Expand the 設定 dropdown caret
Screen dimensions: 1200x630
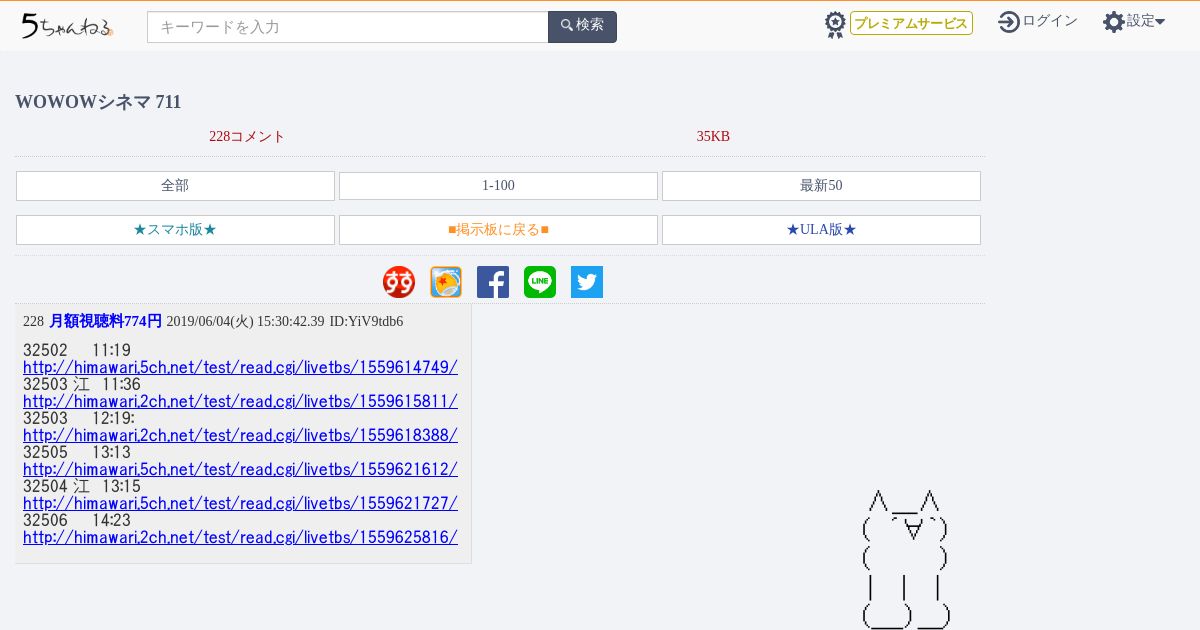coord(1160,21)
